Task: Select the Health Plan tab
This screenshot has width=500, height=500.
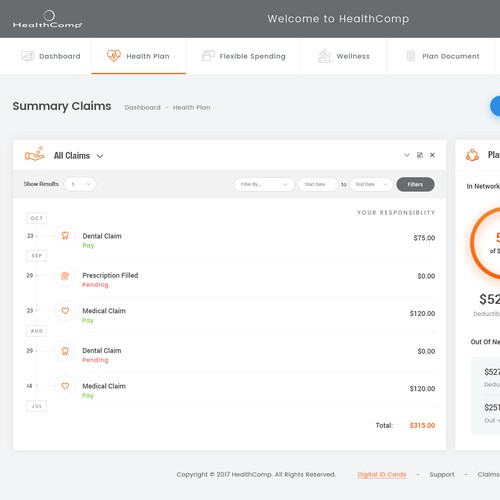Action: pos(139,56)
